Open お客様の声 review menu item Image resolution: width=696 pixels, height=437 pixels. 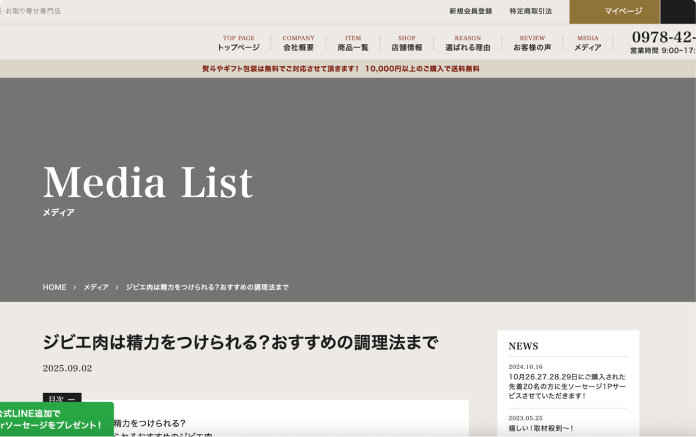(532, 43)
